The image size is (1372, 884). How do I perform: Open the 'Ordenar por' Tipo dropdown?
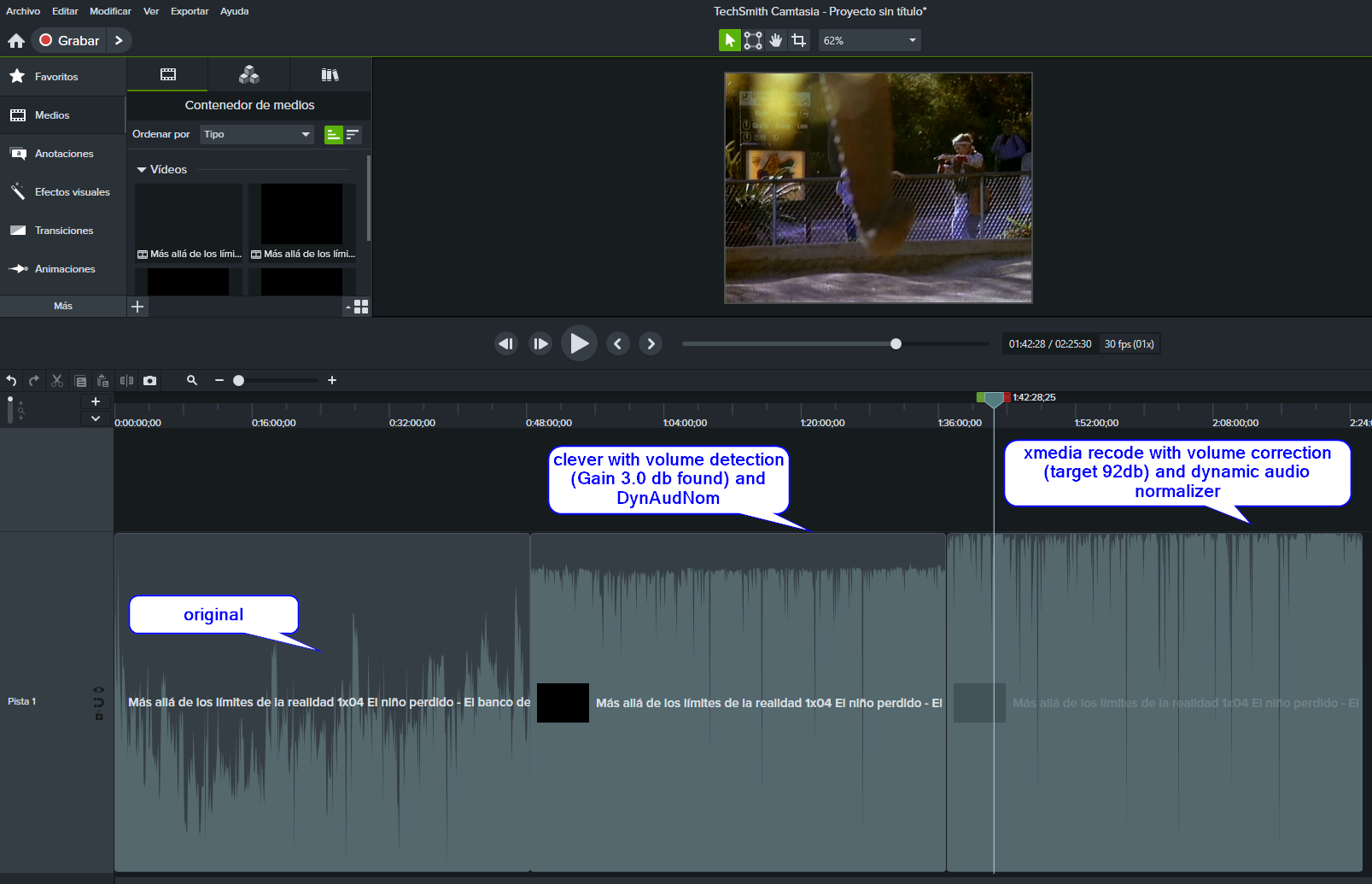(256, 134)
